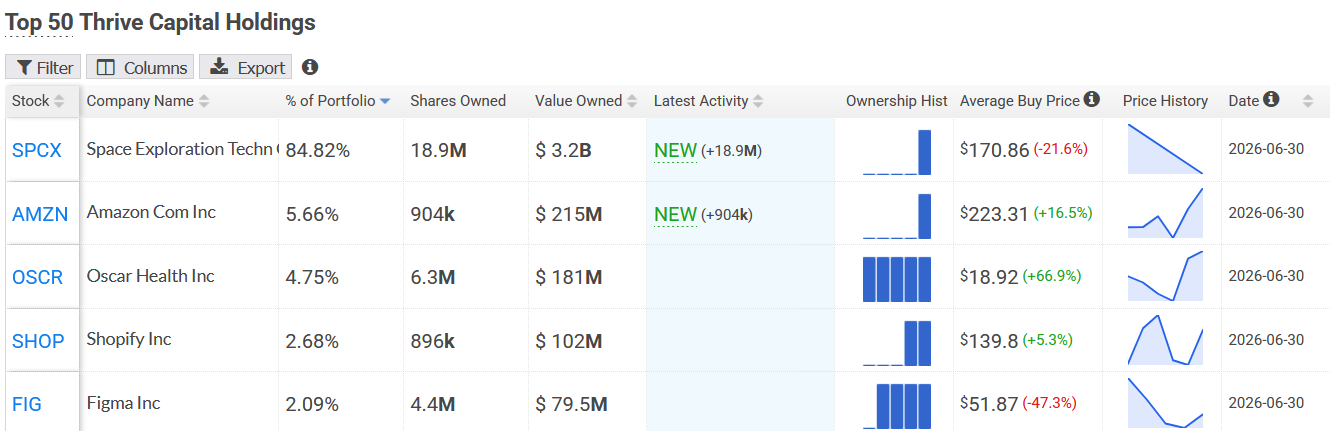1330x431 pixels.
Task: Open the Filter options
Action: 43,67
